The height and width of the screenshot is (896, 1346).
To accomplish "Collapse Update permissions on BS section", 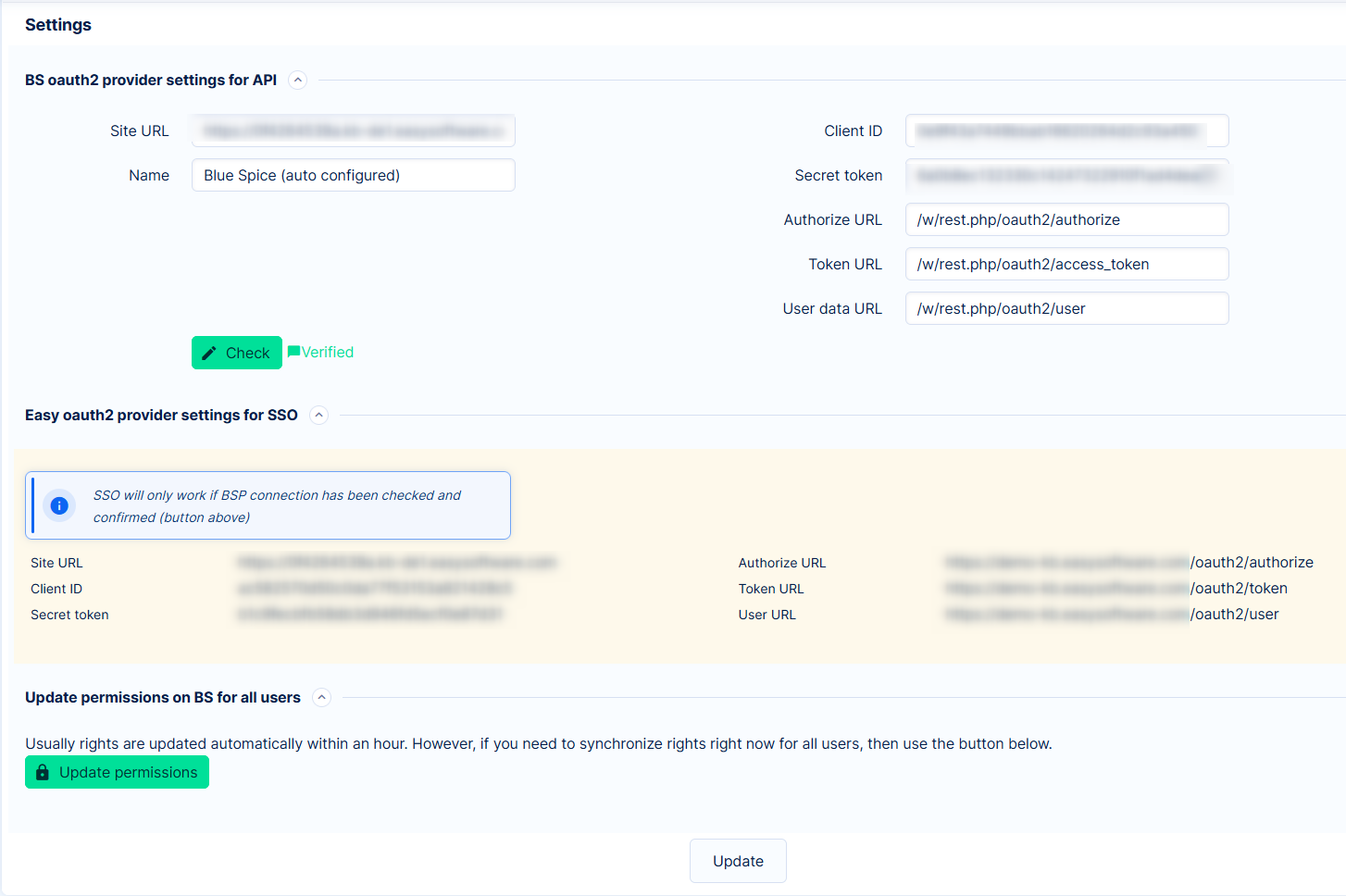I will (321, 698).
